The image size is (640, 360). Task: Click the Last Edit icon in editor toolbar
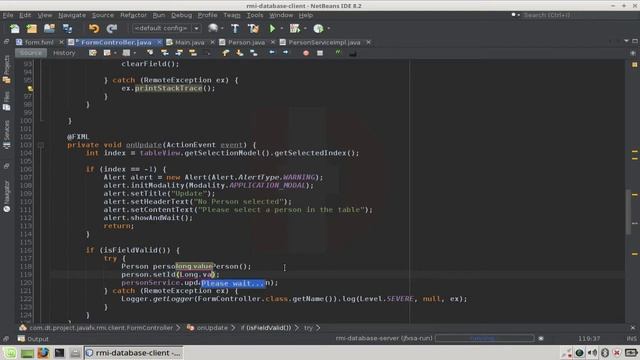pos(93,53)
